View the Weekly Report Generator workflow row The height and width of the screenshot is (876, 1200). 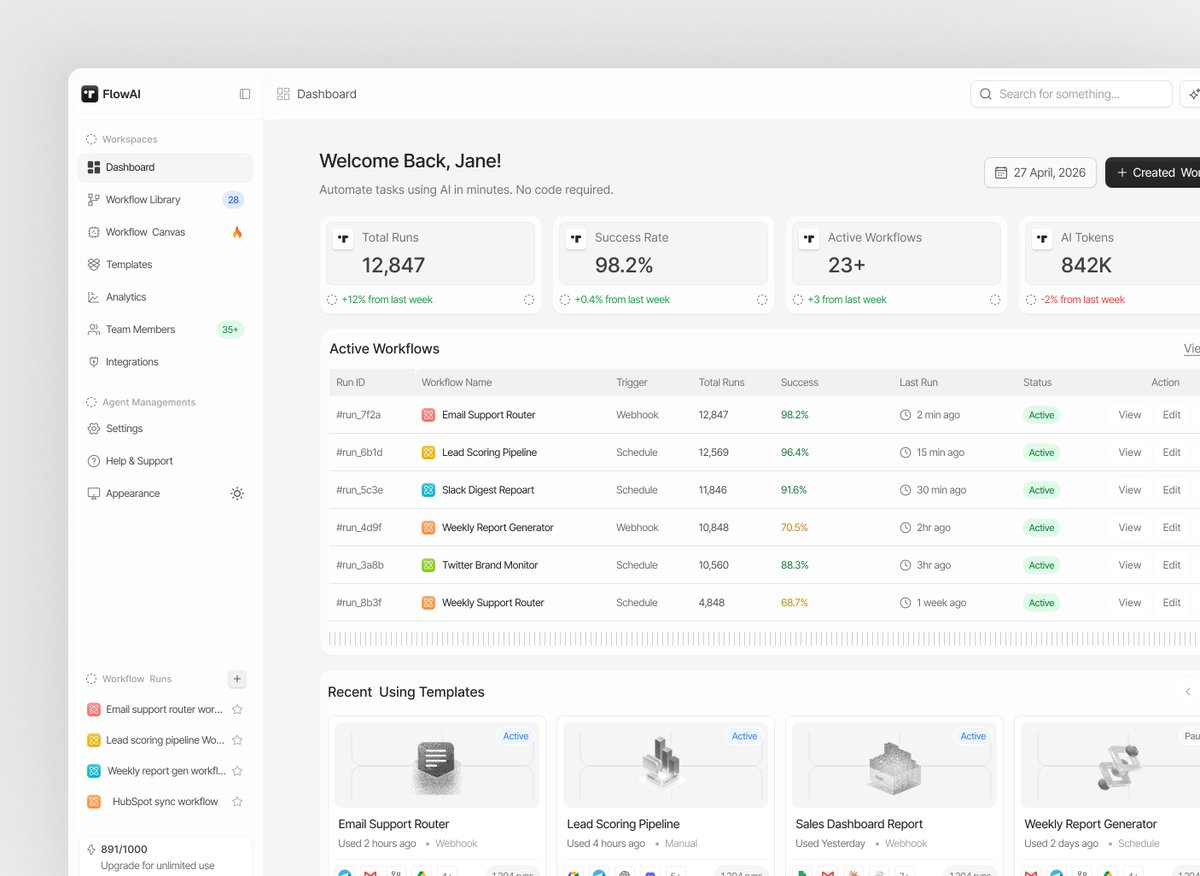pos(1130,528)
